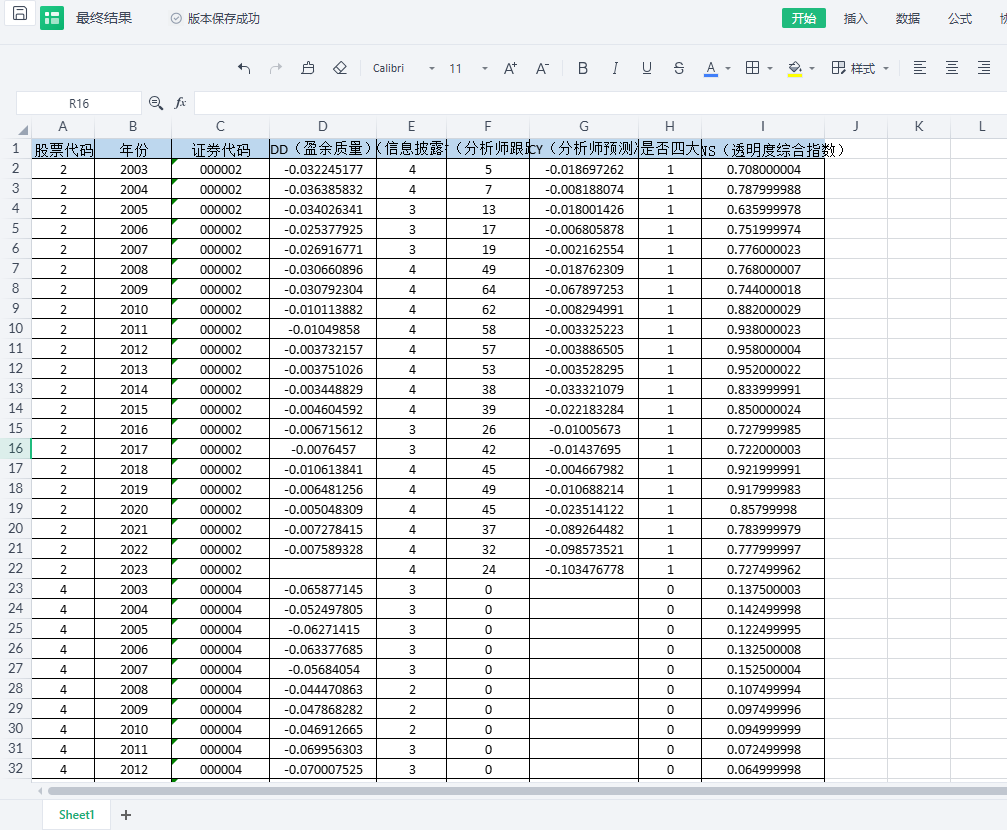Click cell with value 0.064999998

[x=763, y=769]
